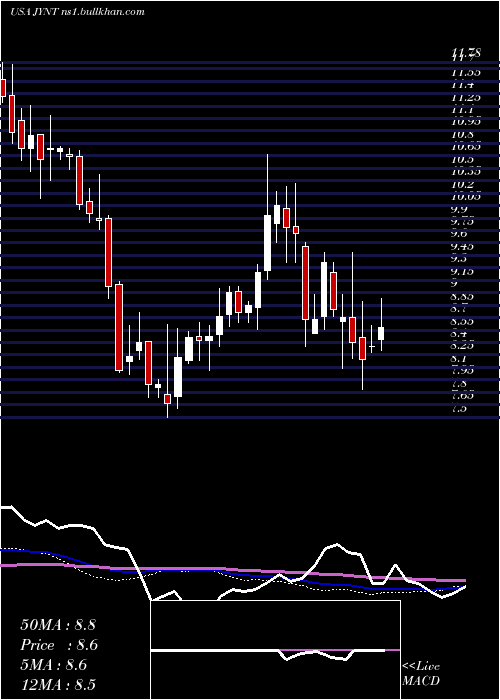The image size is (500, 700).
Task: Click the 10.35 price axis label
Action: [465, 172]
